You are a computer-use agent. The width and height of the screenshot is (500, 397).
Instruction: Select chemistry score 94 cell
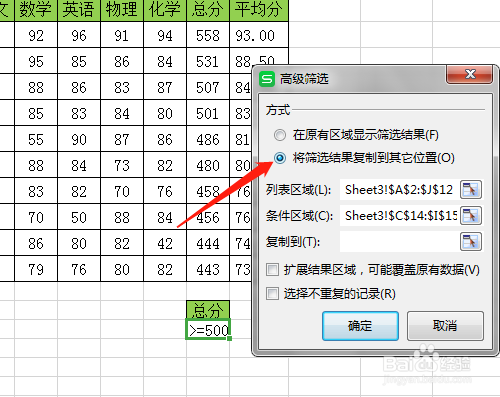pyautogui.click(x=165, y=35)
